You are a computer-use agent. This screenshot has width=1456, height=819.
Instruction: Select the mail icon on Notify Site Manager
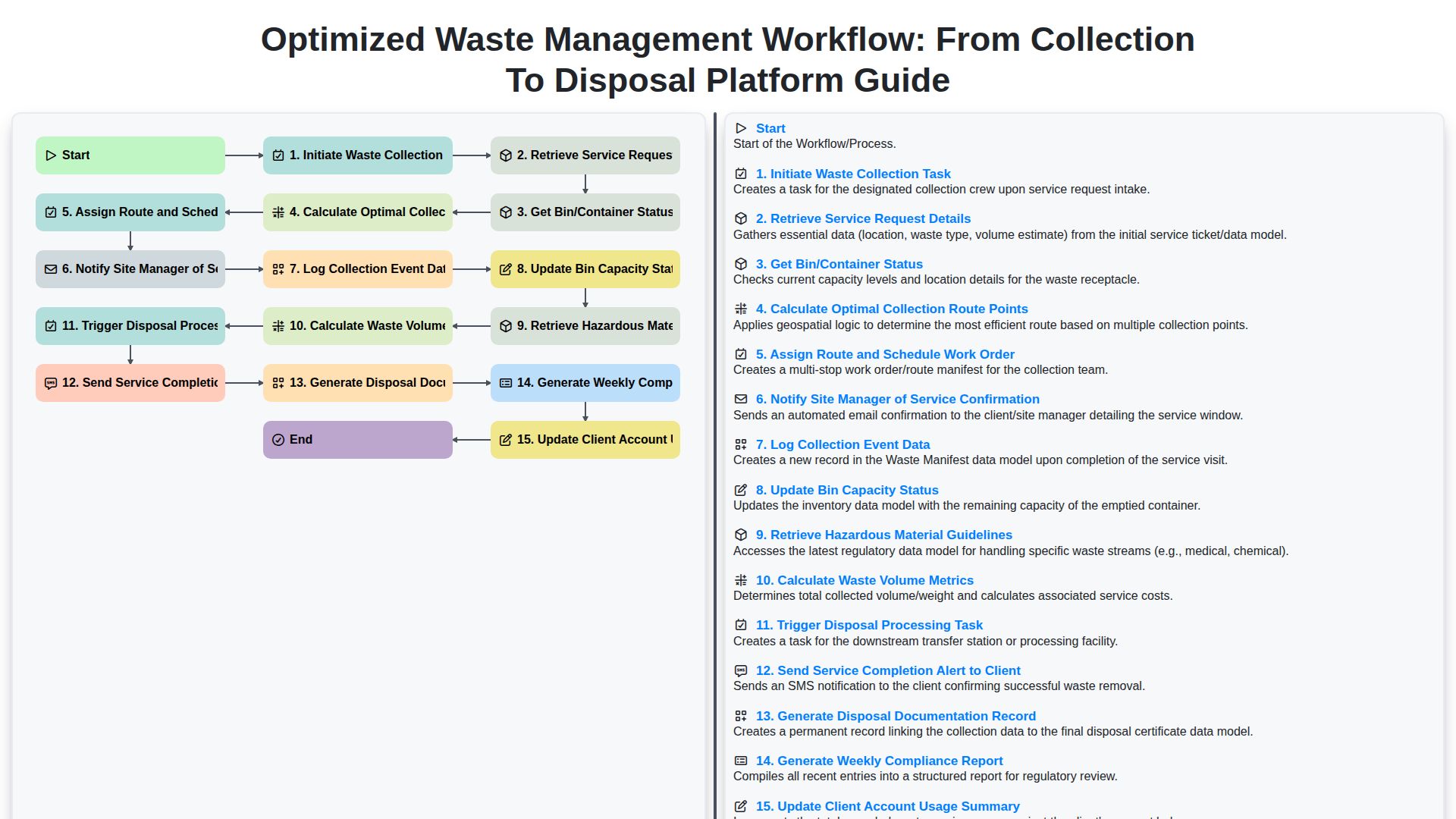point(51,268)
